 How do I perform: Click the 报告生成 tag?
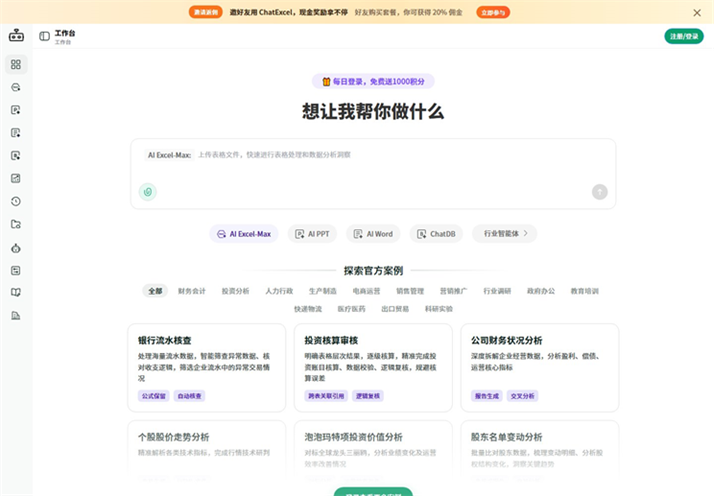click(x=487, y=396)
